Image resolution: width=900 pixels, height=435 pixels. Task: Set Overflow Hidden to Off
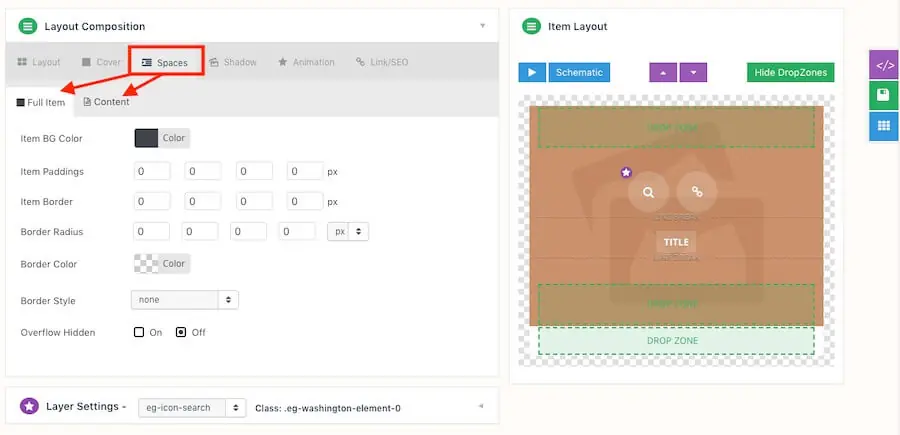(x=181, y=332)
